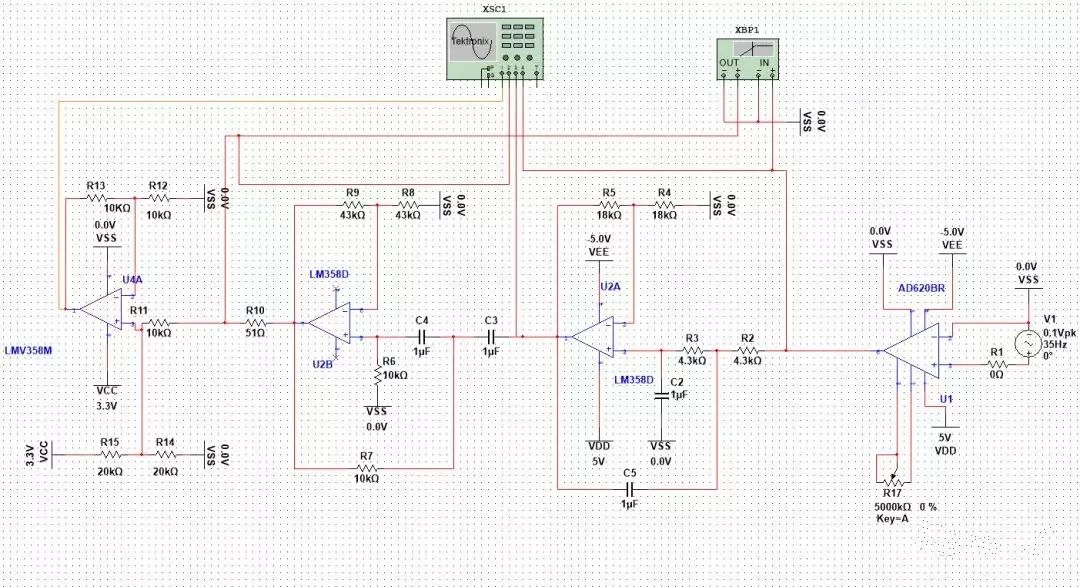Select resistor R14 symbol

[x=165, y=455]
